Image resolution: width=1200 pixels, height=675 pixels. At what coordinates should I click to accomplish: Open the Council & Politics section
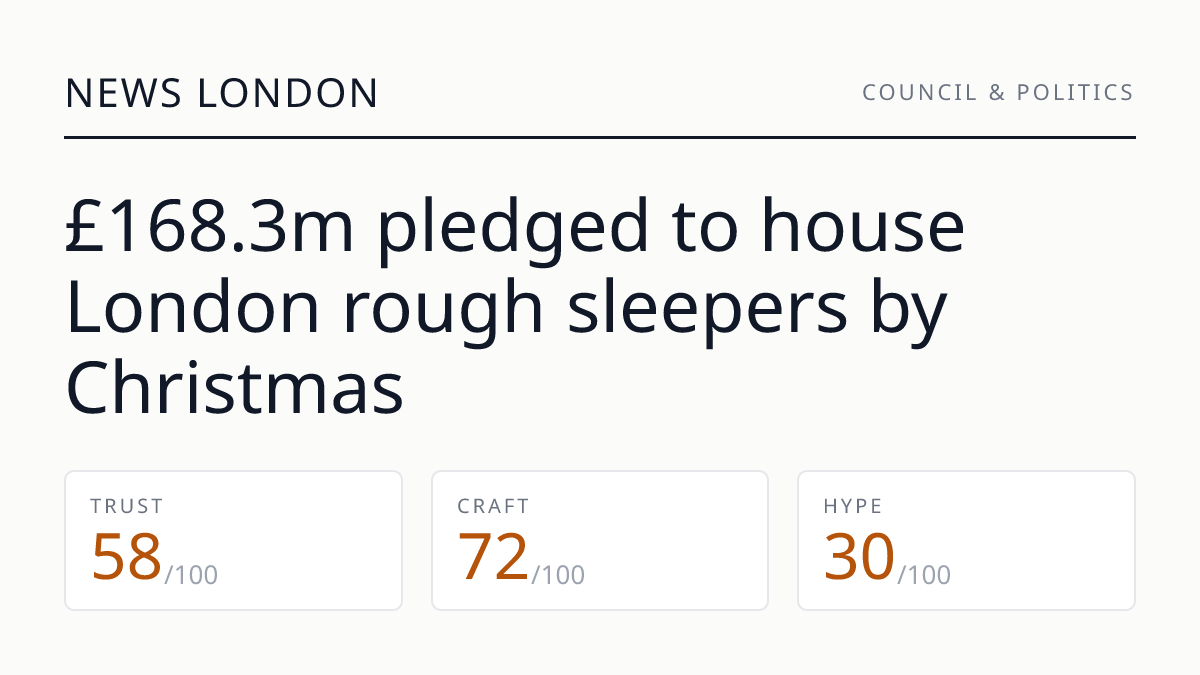point(998,93)
